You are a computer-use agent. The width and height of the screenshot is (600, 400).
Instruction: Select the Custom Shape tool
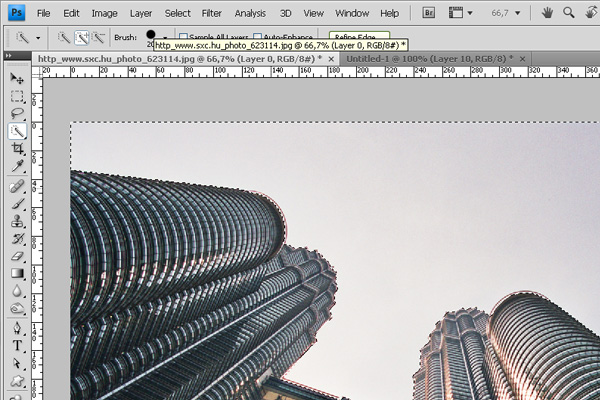(x=17, y=380)
